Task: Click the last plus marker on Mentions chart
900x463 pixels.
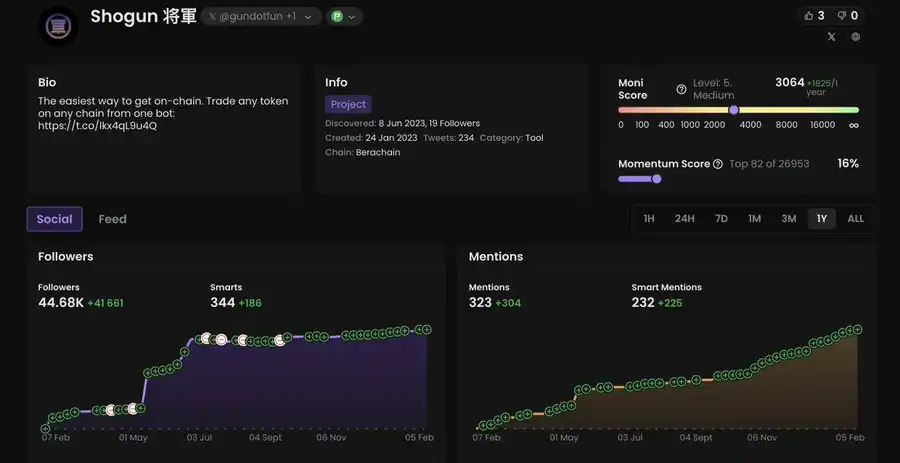Action: [857, 329]
